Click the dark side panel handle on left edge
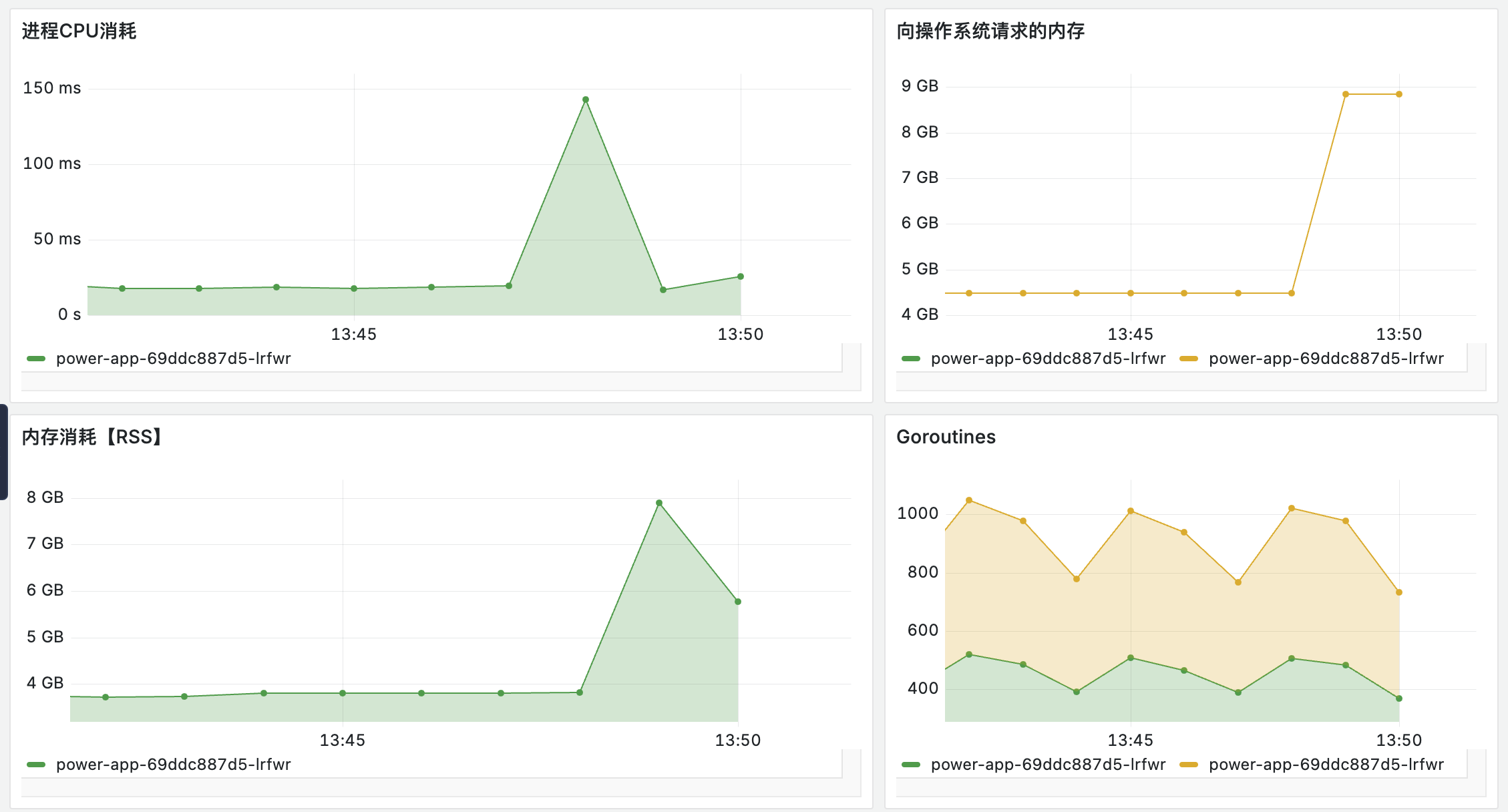This screenshot has width=1508, height=812. [x=3, y=451]
